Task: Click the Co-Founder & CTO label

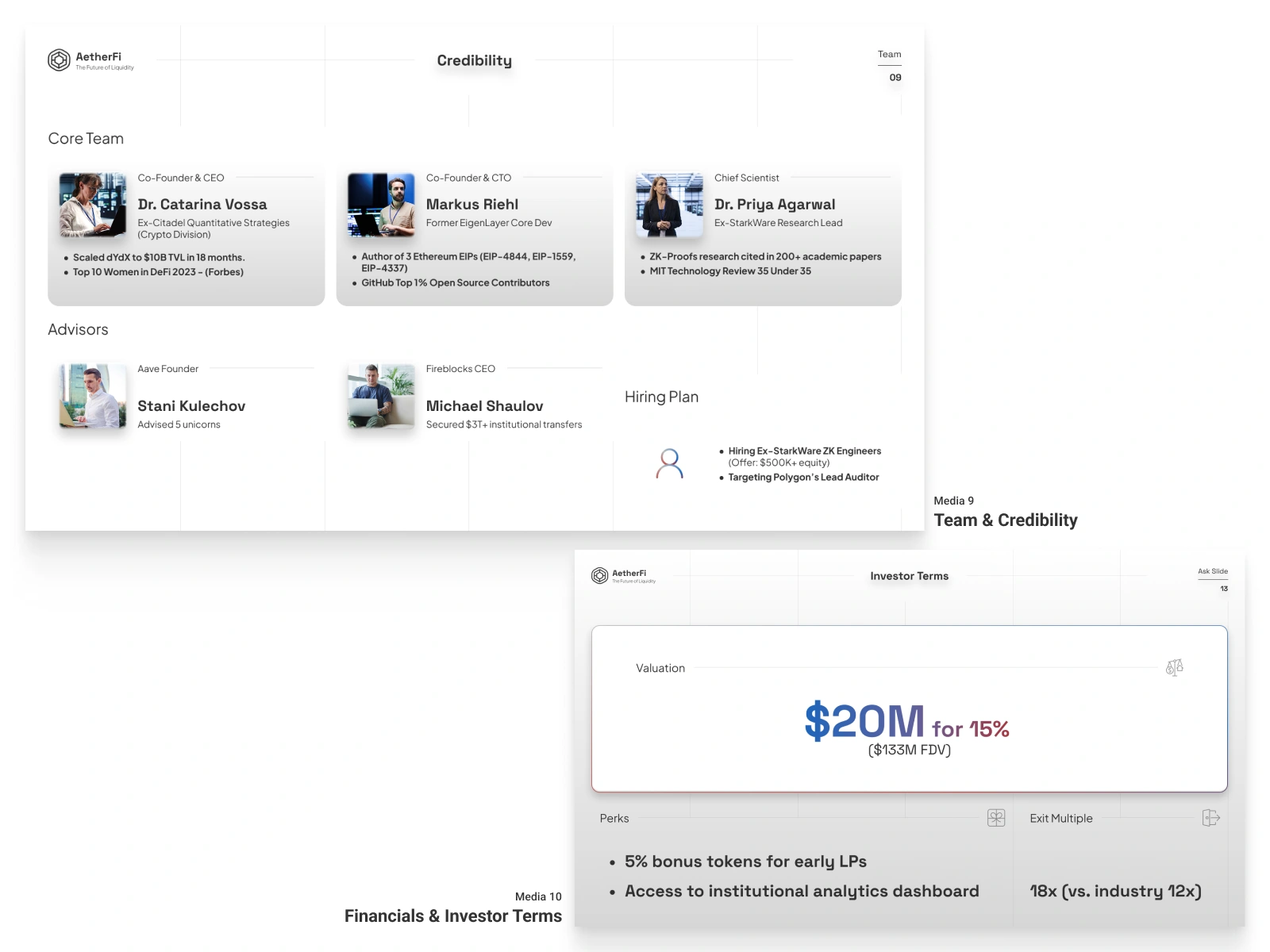Action: click(468, 178)
